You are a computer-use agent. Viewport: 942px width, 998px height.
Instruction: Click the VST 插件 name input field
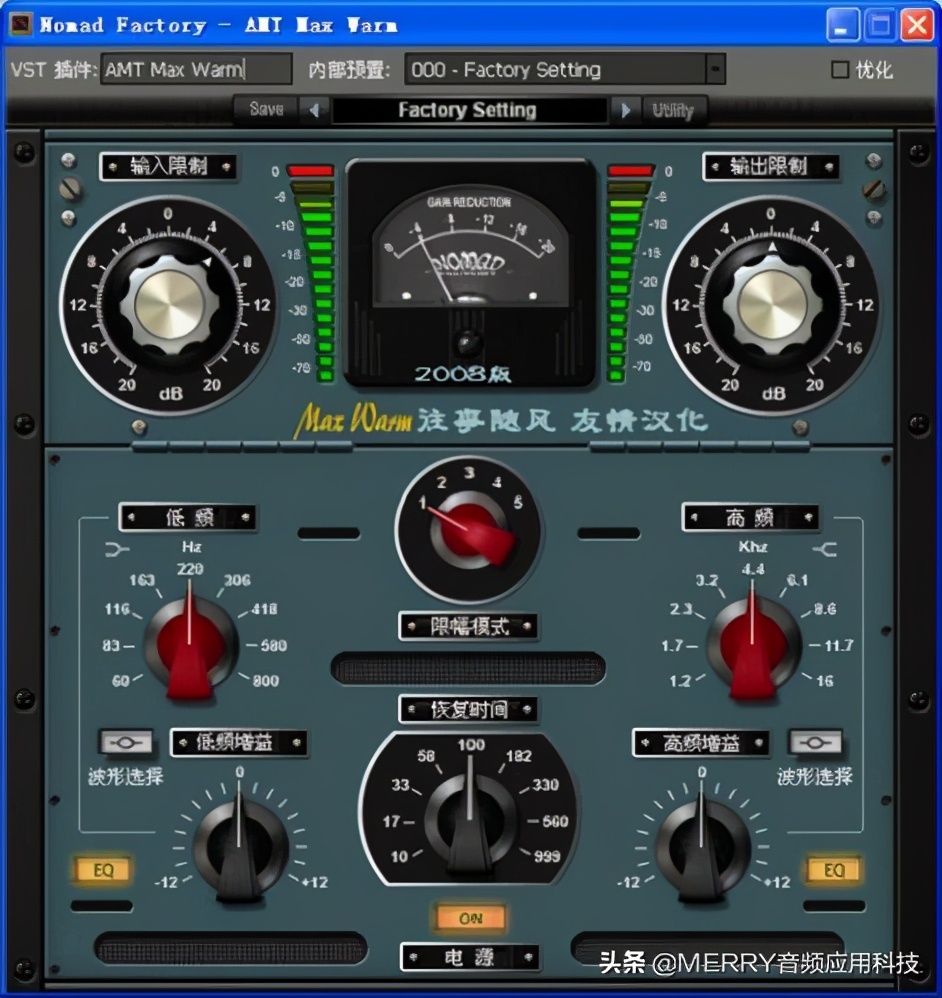pos(195,70)
